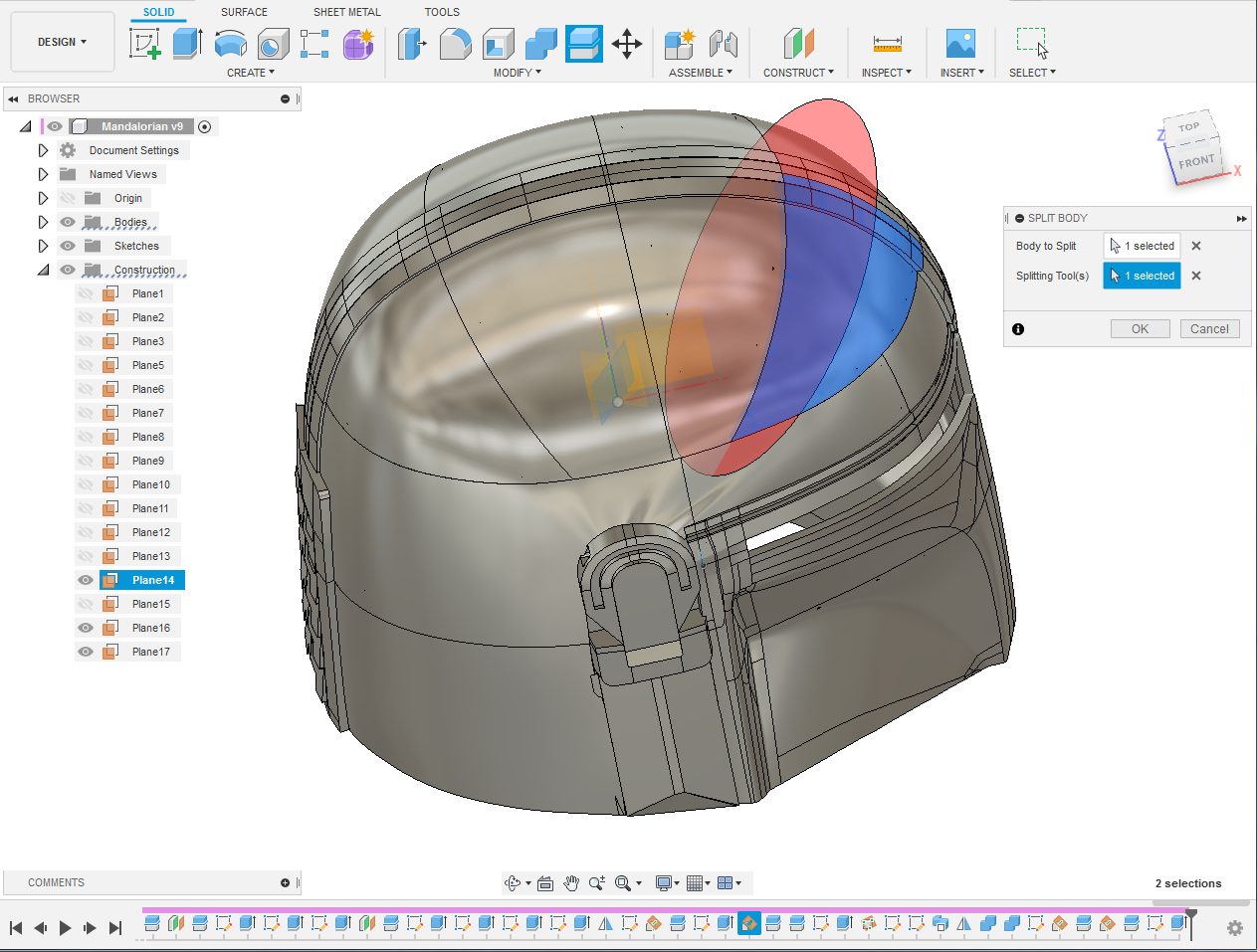
Task: Show hidden Plane1 using its eye icon
Action: [86, 293]
